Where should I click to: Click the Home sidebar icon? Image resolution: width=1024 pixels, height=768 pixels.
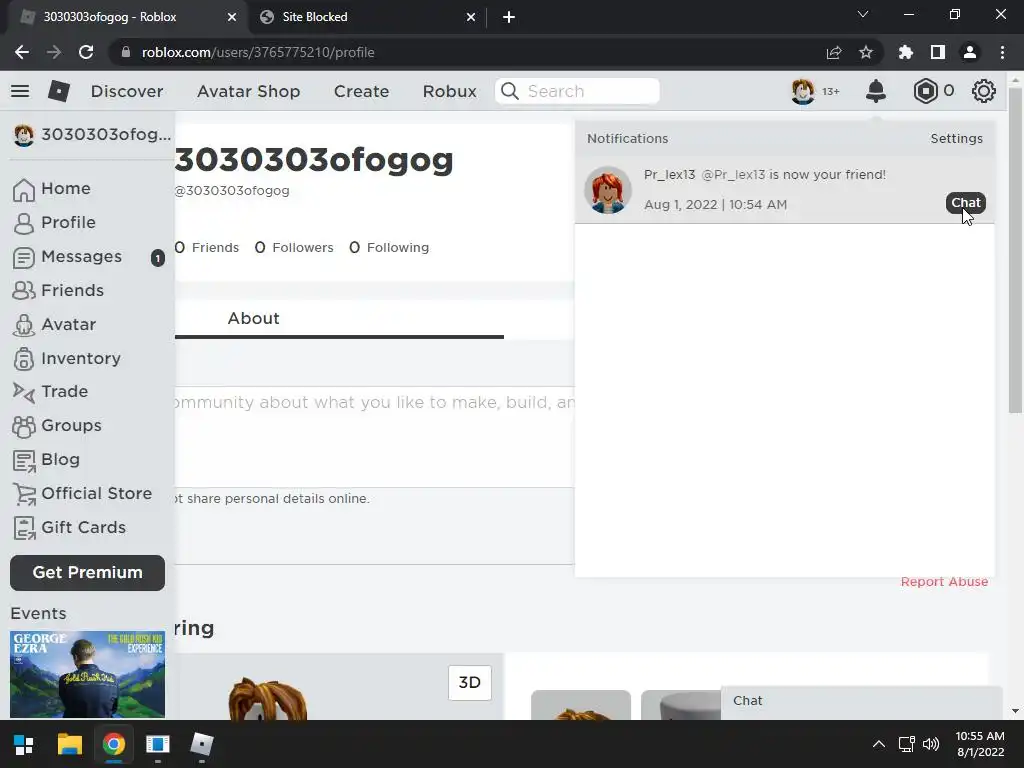click(24, 189)
